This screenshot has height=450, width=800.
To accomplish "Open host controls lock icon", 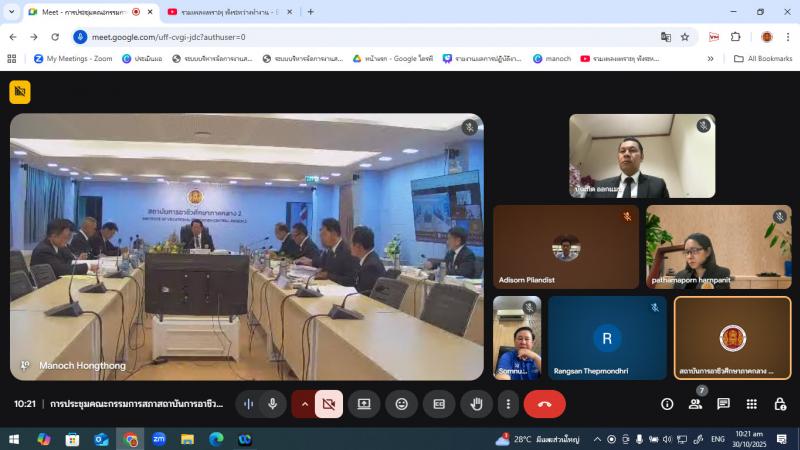I will point(780,404).
